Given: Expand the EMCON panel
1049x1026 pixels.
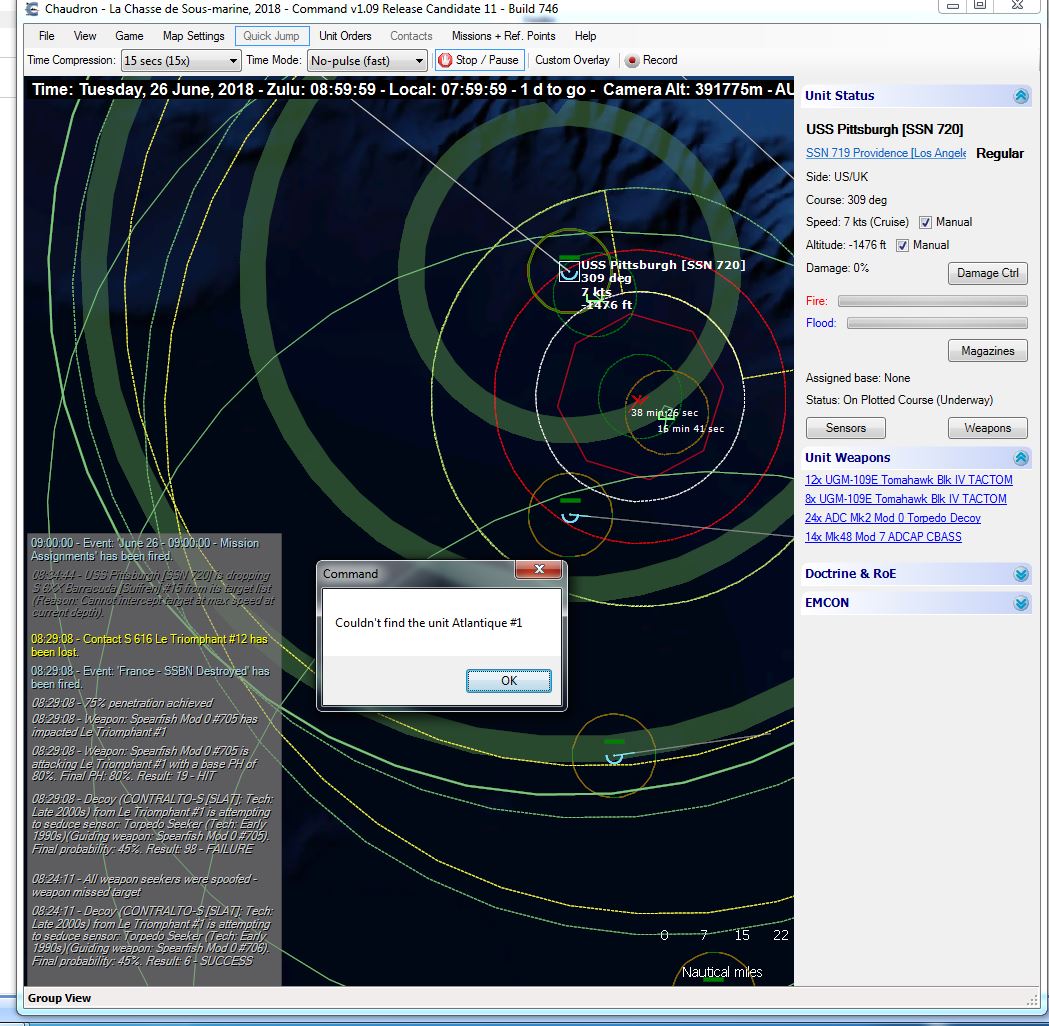Looking at the screenshot, I should [x=1021, y=603].
